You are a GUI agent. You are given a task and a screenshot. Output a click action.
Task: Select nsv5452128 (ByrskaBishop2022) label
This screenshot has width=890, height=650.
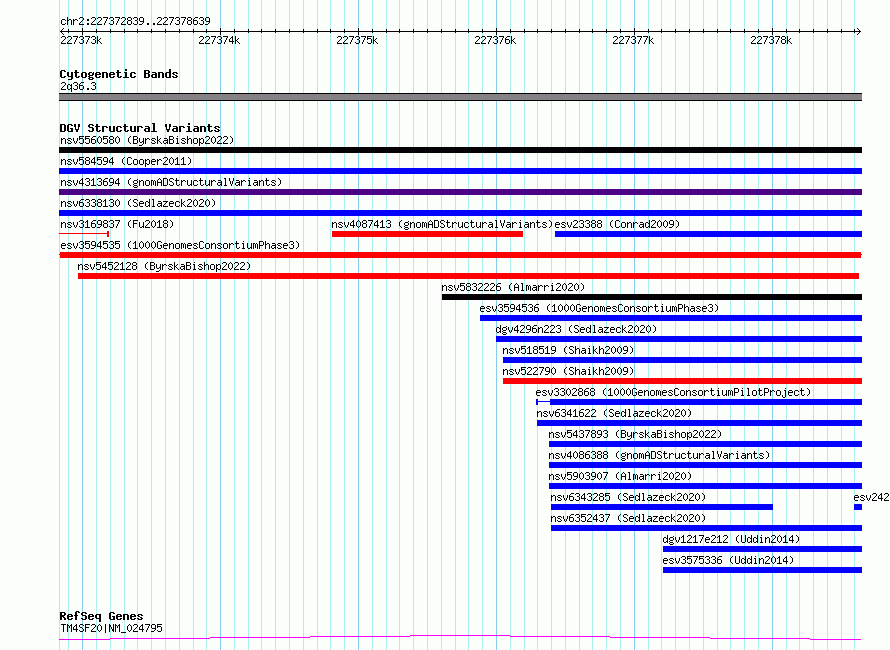(164, 266)
